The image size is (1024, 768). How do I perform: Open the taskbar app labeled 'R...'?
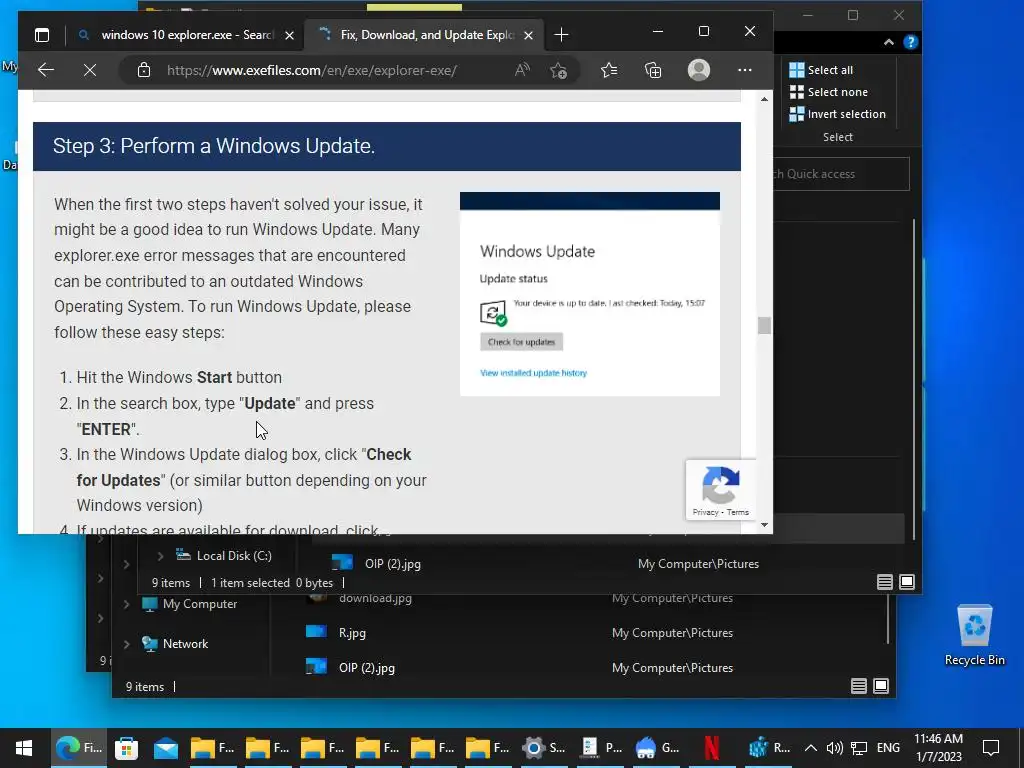coord(769,748)
